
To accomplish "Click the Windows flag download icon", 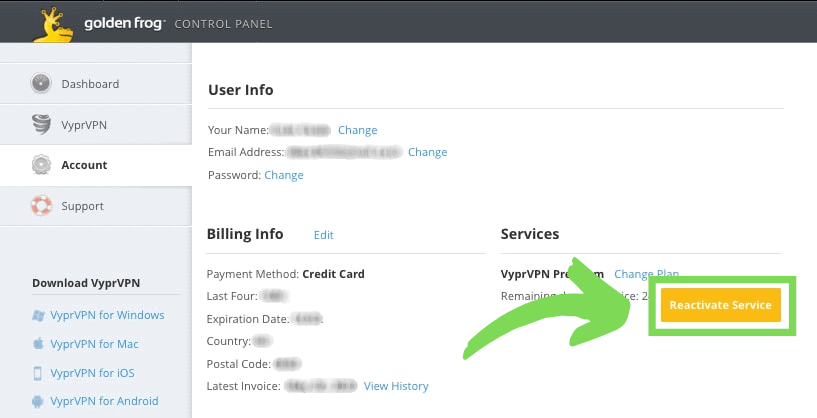I will (38, 315).
